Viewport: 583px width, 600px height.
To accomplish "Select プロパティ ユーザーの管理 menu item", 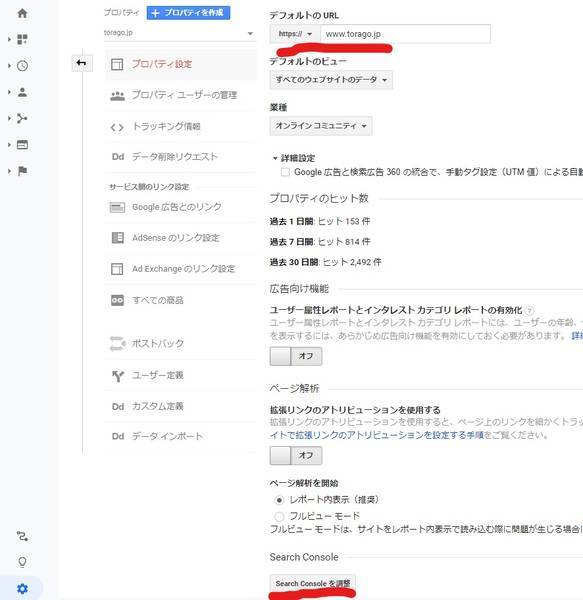I will 180,96.
